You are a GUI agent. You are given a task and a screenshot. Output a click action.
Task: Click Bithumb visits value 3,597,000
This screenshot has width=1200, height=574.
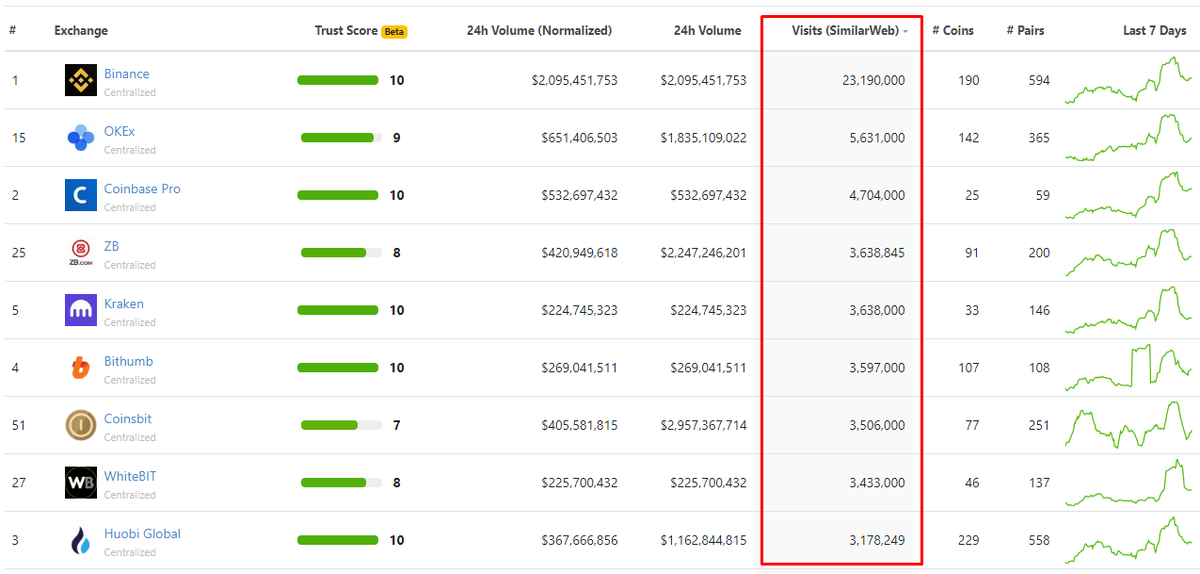[877, 368]
